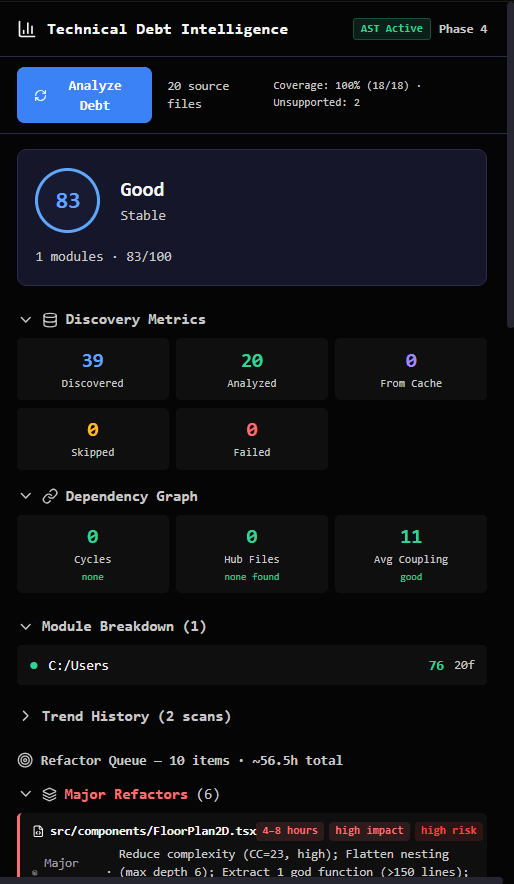Click the bar chart icon beside Technical Debt Intelligence

[26, 29]
